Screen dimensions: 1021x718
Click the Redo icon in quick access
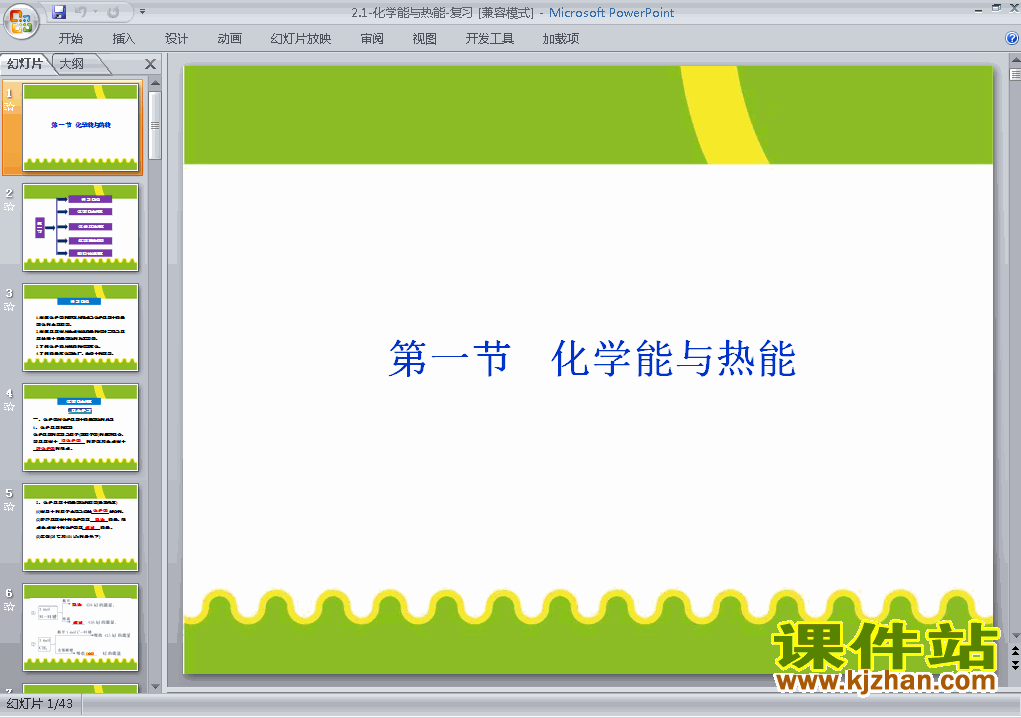pos(113,12)
